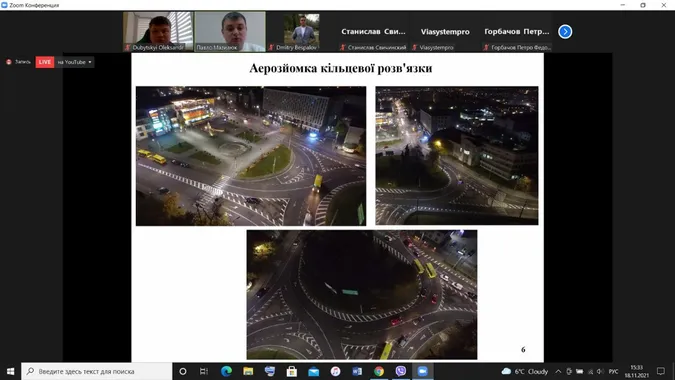The height and width of the screenshot is (380, 675).
Task: Click the recording 'Запись' indicator
Action: pyautogui.click(x=19, y=62)
